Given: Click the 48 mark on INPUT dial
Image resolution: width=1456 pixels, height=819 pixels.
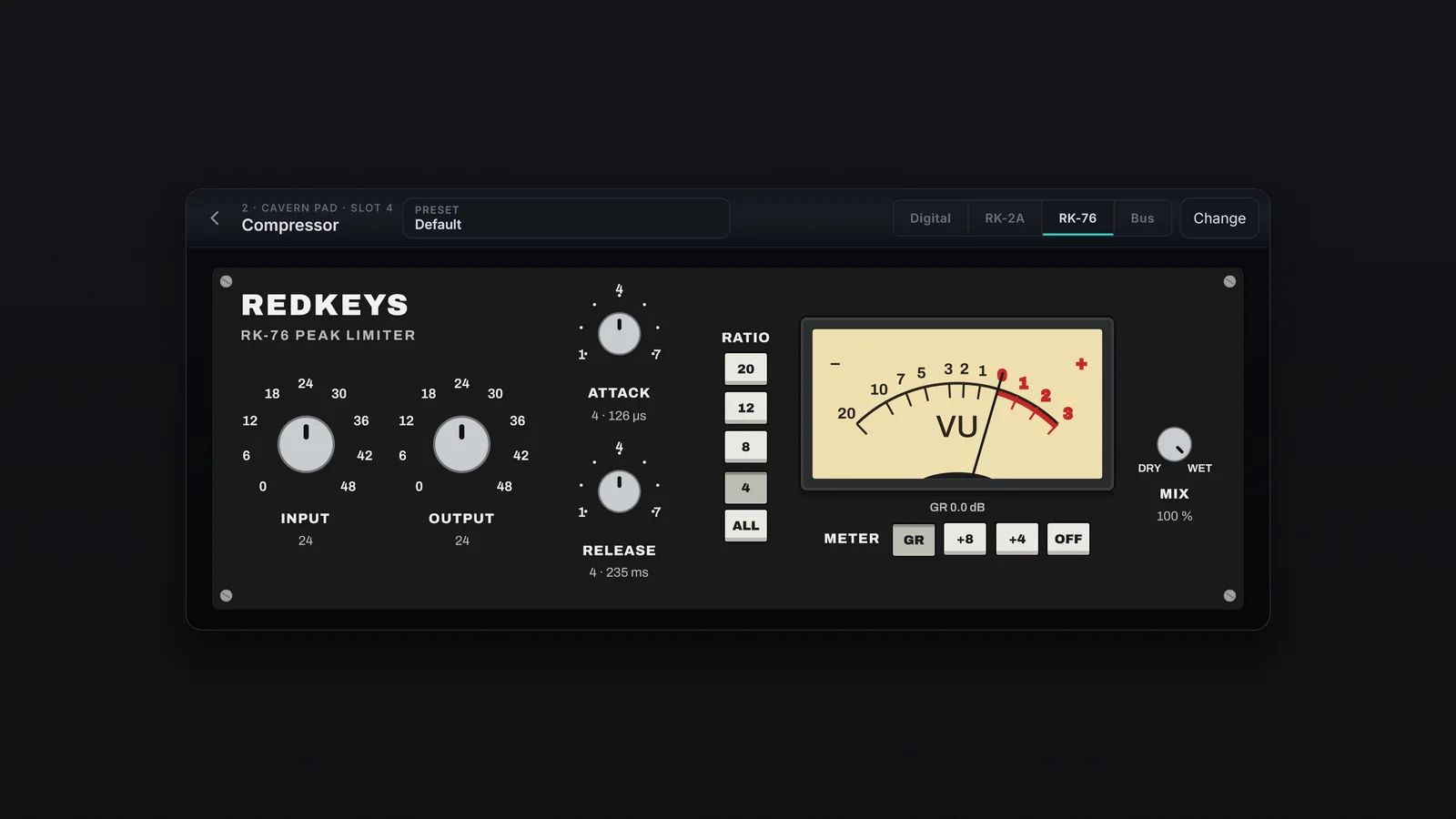Looking at the screenshot, I should click(348, 487).
